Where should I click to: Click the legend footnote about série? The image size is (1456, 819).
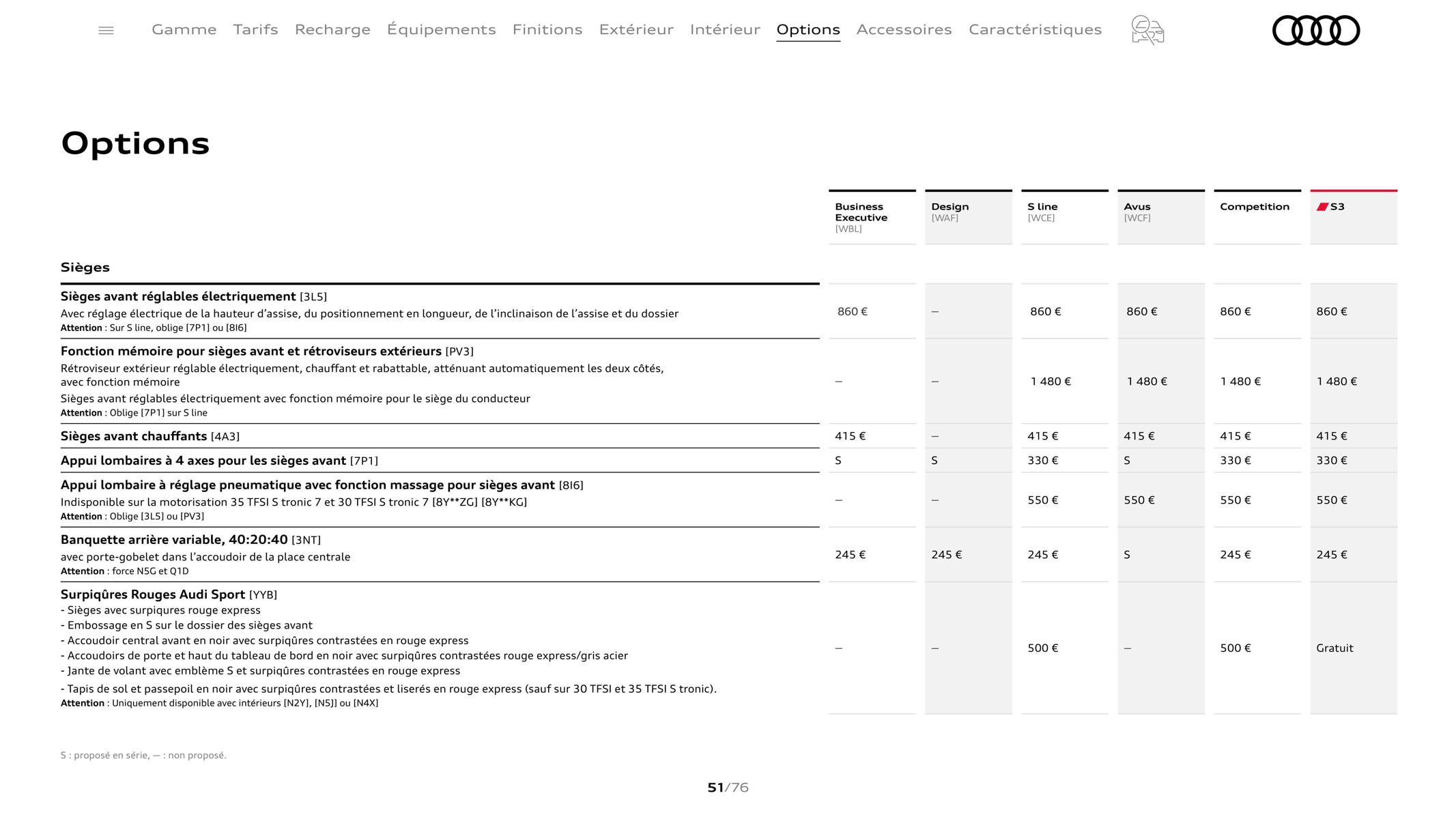coord(143,756)
